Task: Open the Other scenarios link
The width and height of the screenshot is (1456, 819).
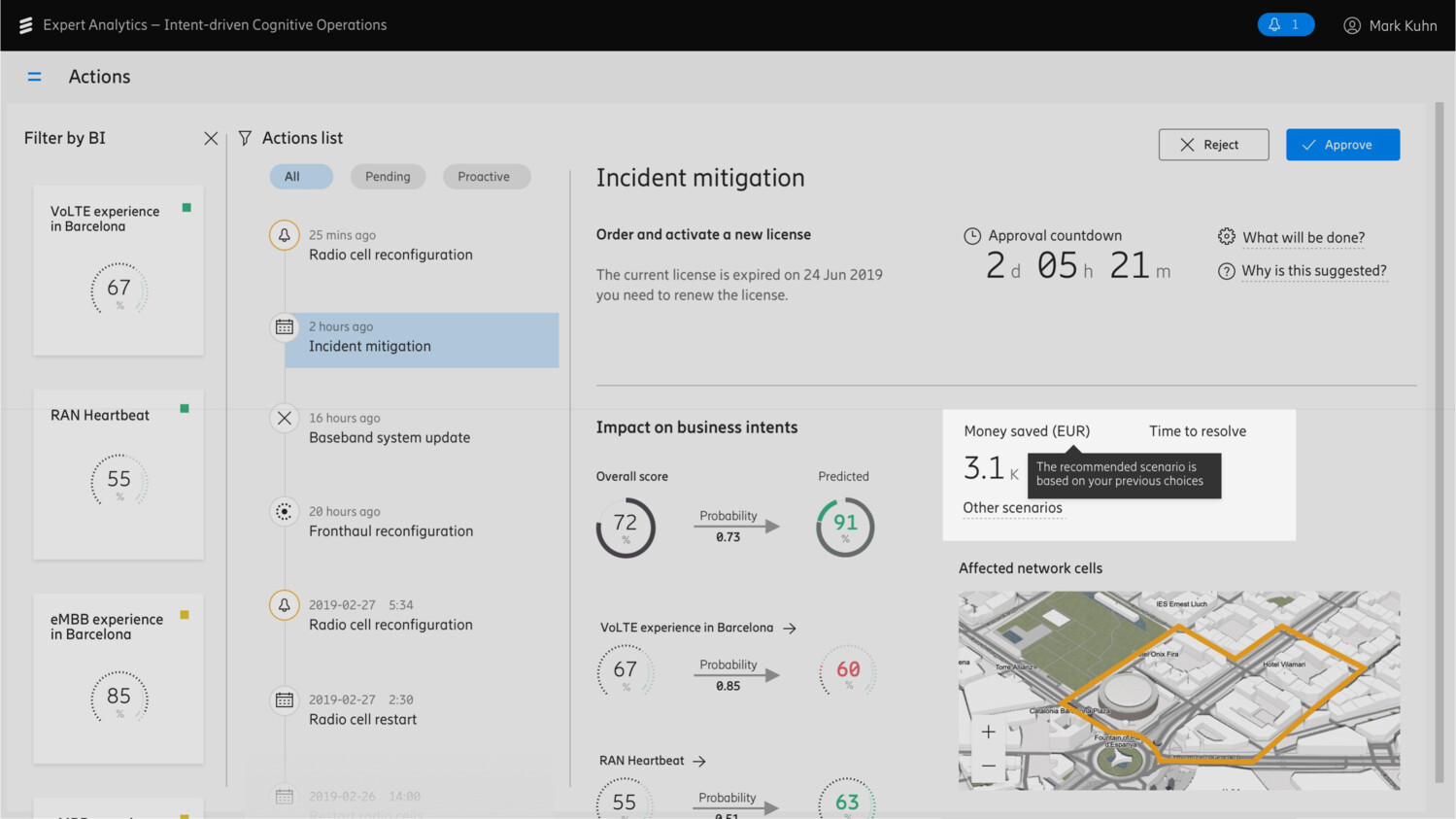Action: pos(1012,508)
